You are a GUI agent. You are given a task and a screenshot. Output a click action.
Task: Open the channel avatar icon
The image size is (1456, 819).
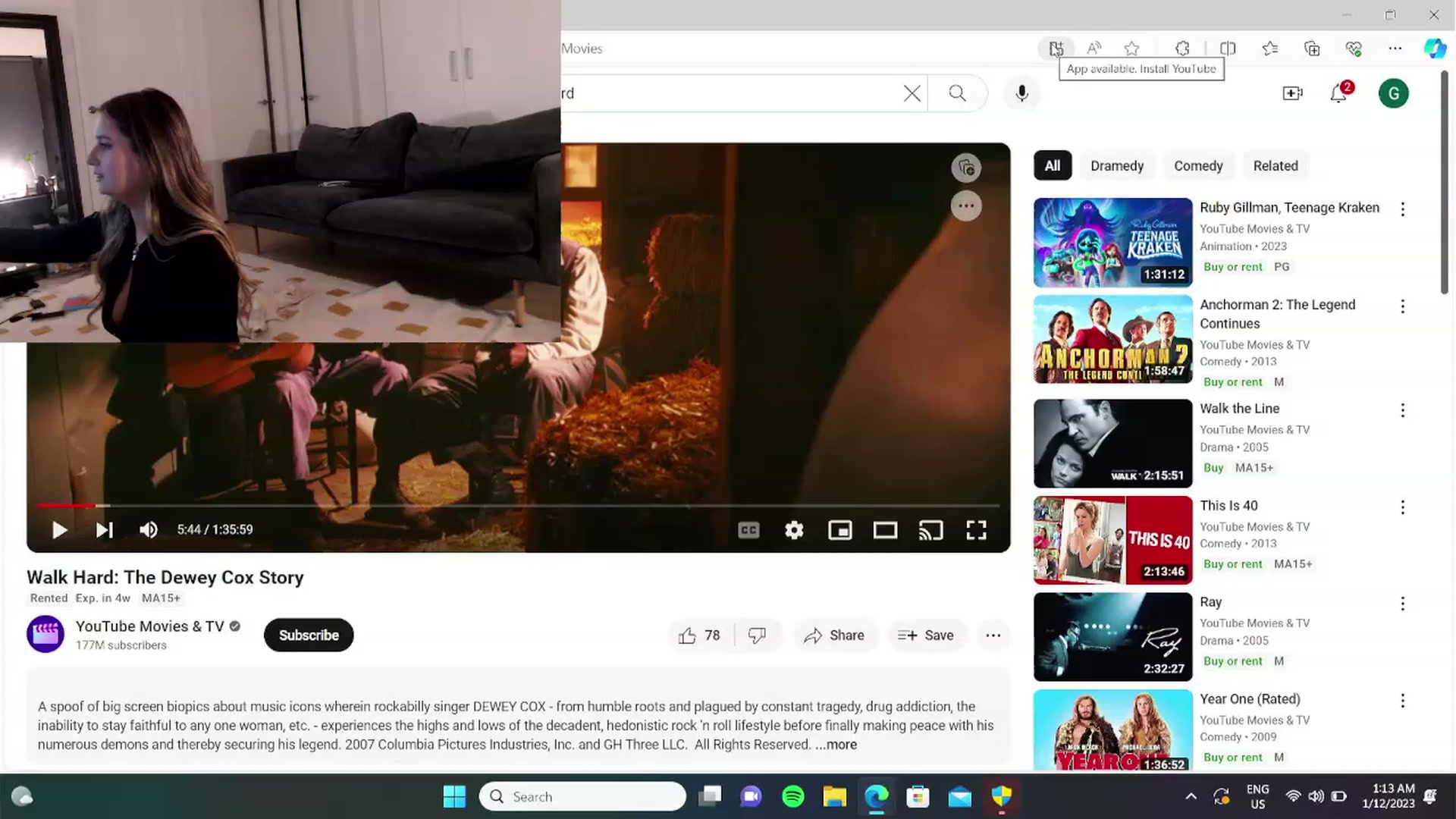click(x=45, y=635)
